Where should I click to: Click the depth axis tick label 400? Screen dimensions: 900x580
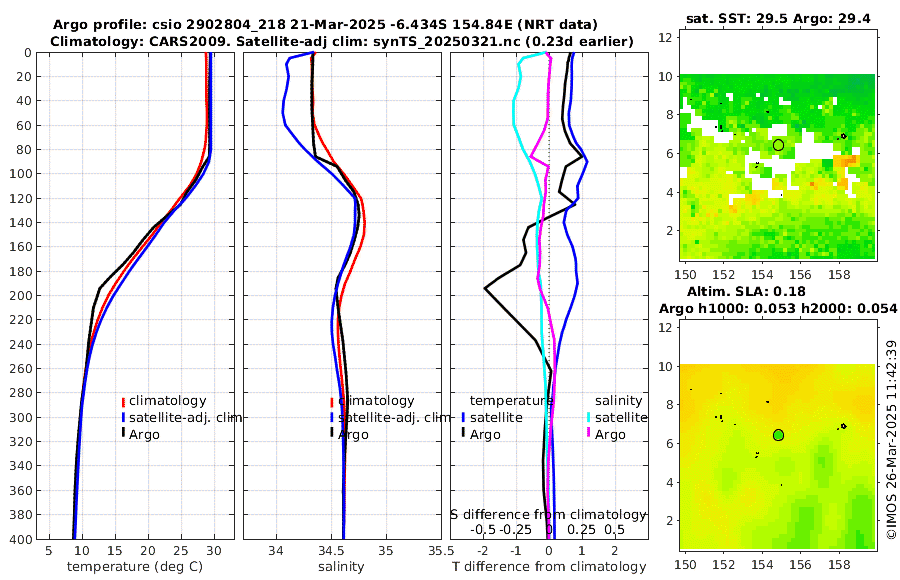pyautogui.click(x=20, y=539)
